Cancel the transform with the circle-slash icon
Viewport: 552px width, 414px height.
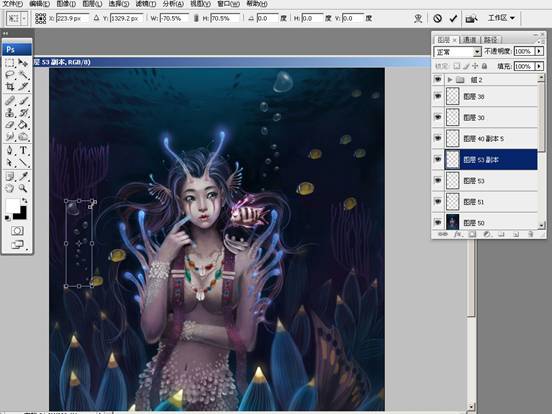click(x=437, y=18)
